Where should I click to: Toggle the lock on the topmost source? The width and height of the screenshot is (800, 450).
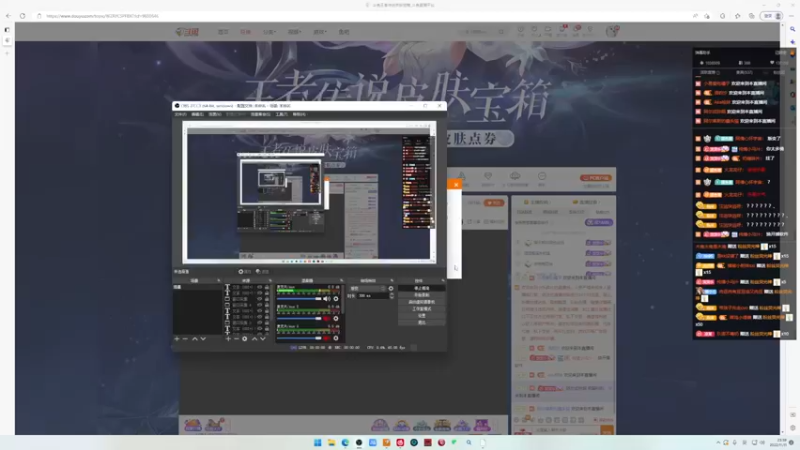tap(267, 287)
